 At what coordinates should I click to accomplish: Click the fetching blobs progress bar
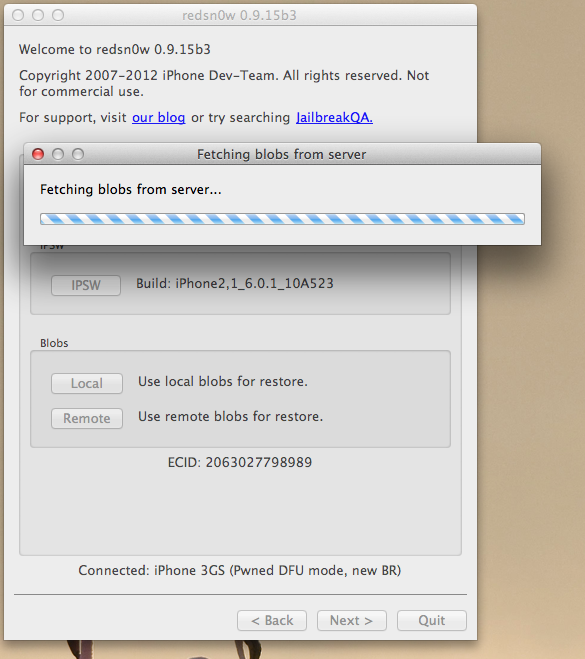click(x=282, y=219)
